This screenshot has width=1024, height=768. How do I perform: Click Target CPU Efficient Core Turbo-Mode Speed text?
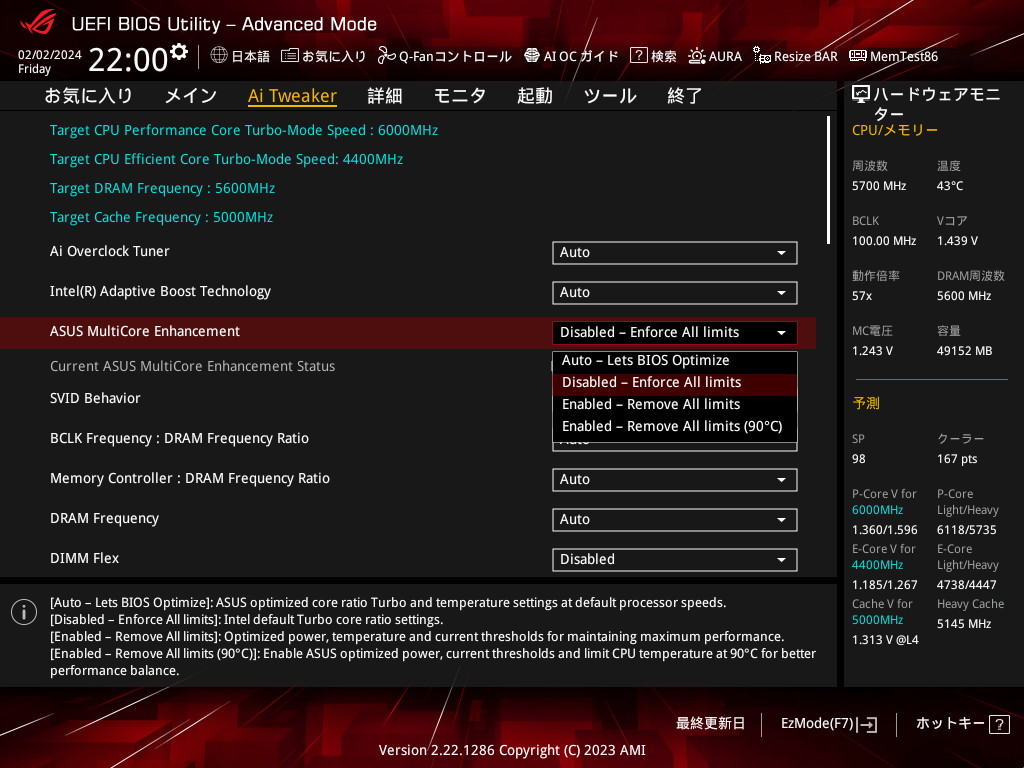[226, 159]
